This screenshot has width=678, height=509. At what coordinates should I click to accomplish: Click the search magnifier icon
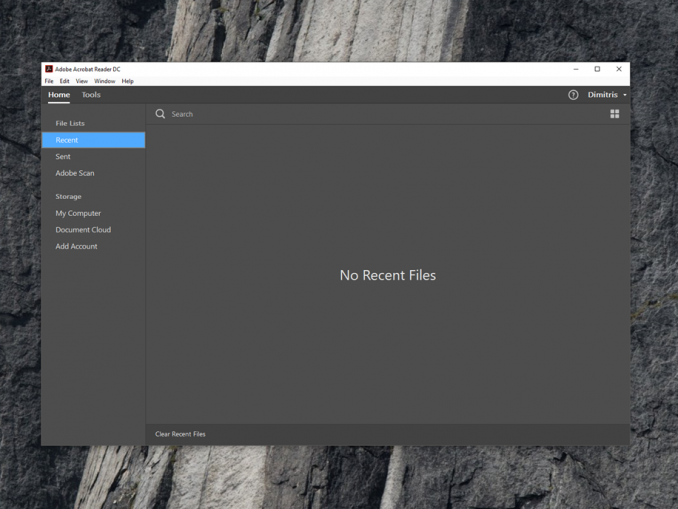click(160, 114)
